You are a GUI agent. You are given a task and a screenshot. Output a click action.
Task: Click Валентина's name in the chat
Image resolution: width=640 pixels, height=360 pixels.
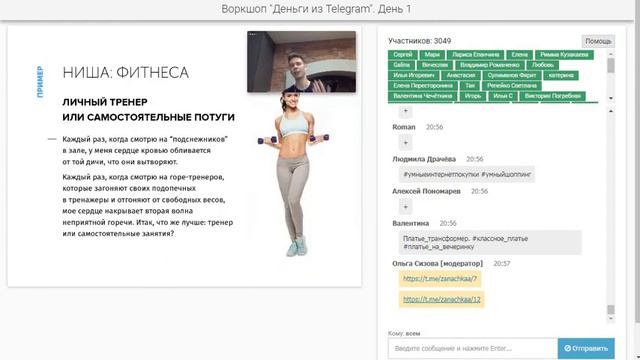click(x=411, y=223)
